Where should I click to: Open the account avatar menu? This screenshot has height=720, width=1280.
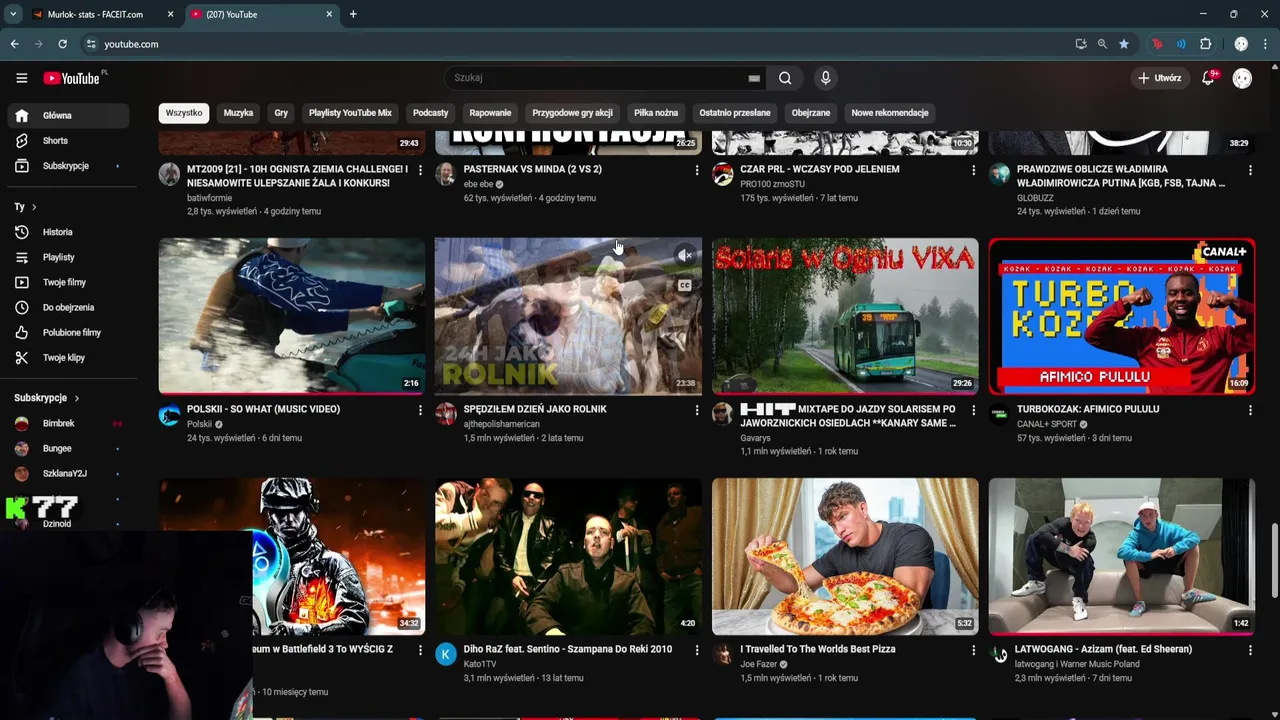click(1242, 78)
